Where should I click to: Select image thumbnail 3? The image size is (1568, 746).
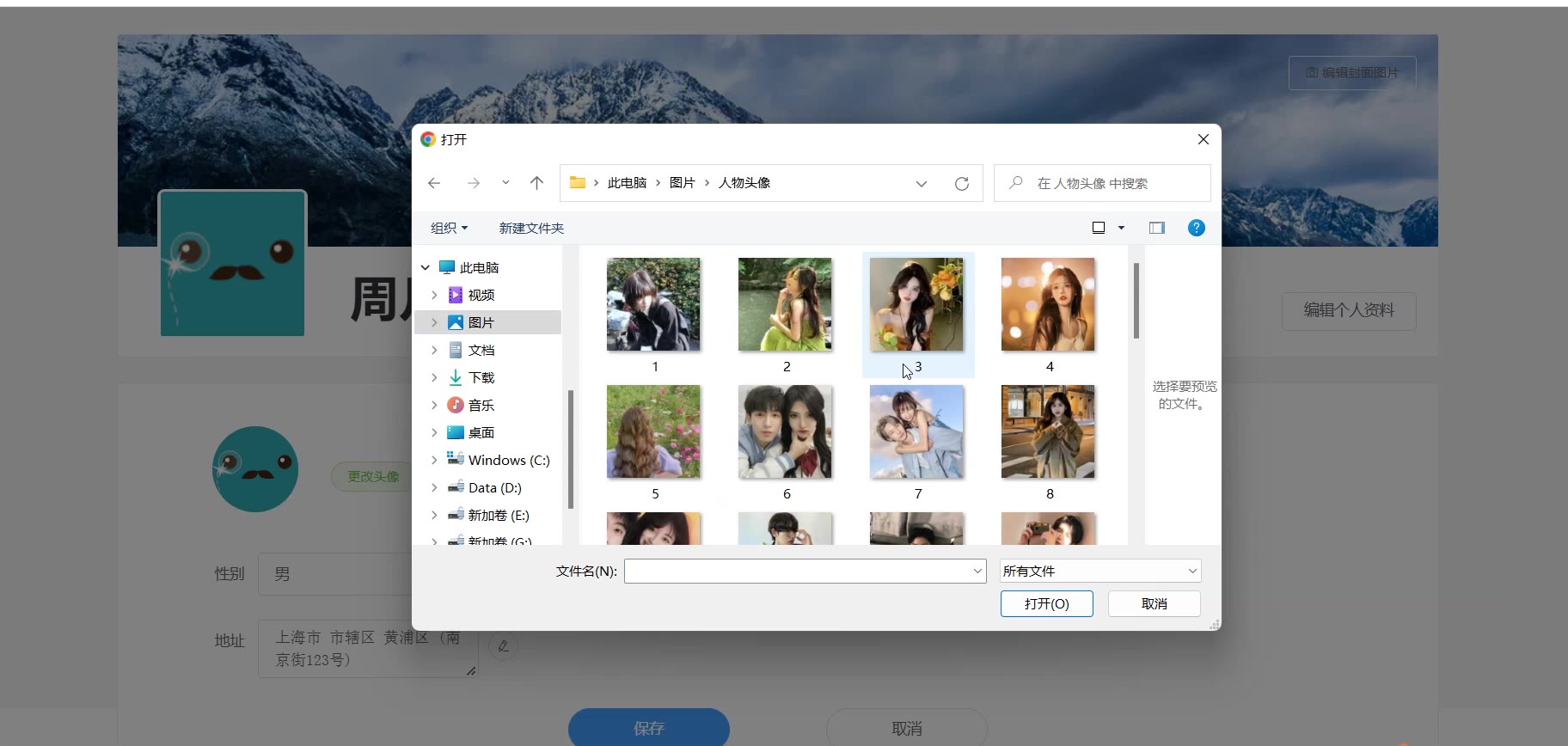tap(916, 304)
